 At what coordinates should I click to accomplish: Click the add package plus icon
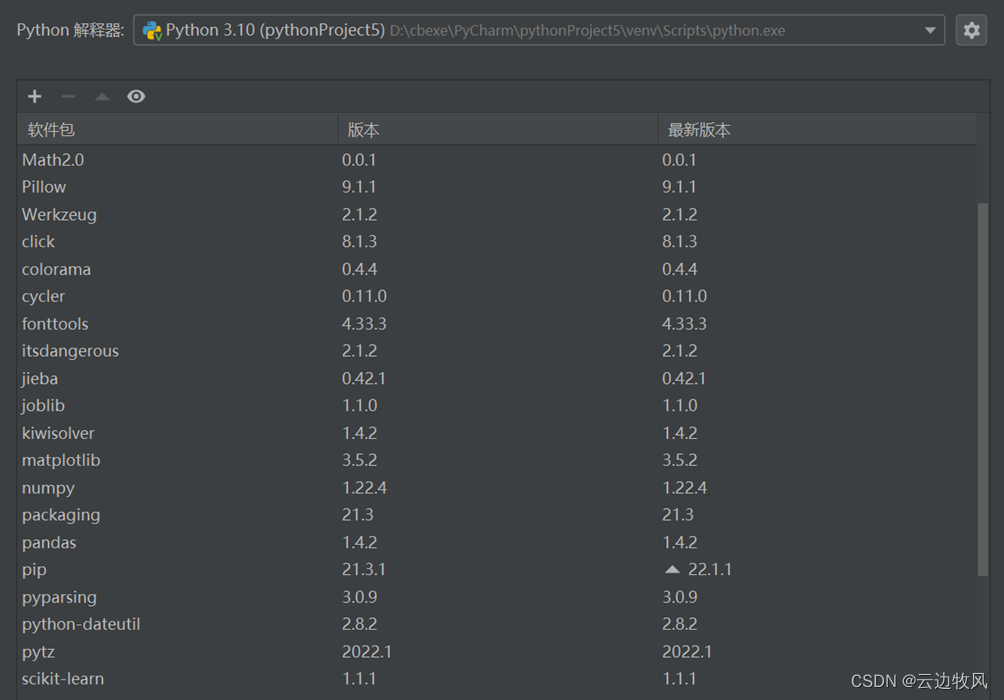[35, 96]
